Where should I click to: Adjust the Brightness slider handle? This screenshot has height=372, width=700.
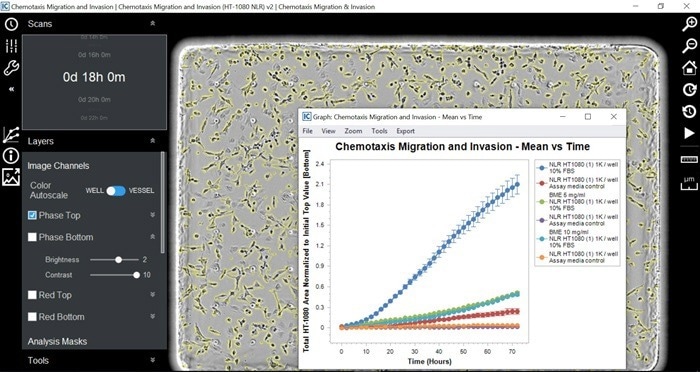coord(118,259)
